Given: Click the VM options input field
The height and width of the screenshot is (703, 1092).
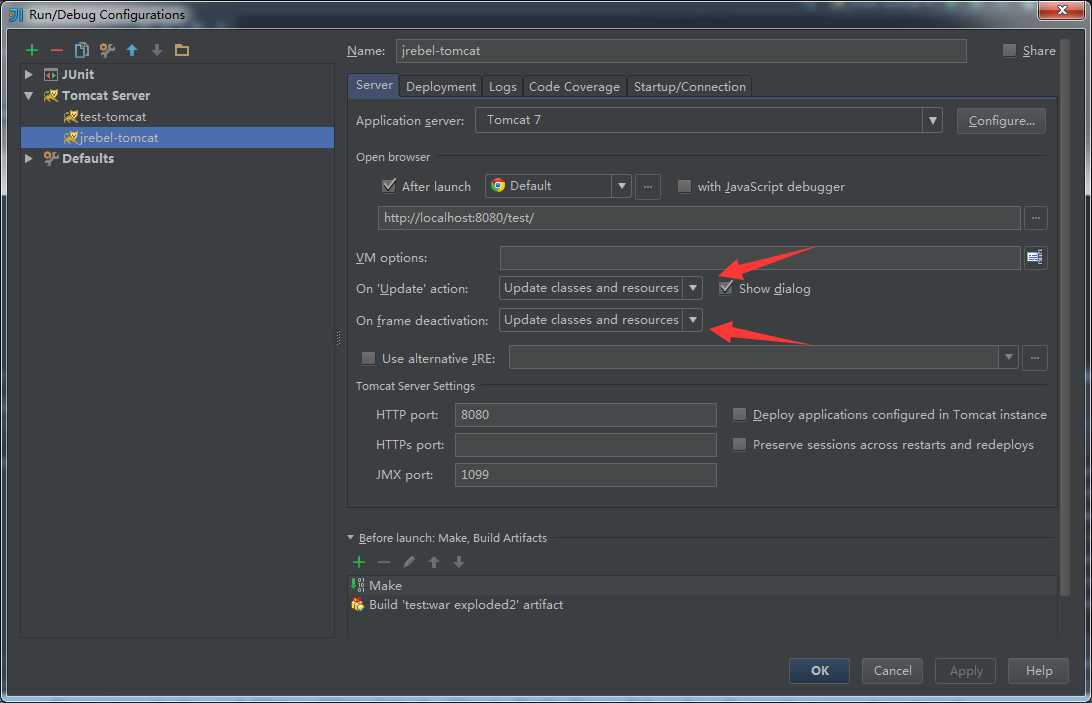Looking at the screenshot, I should click(760, 258).
